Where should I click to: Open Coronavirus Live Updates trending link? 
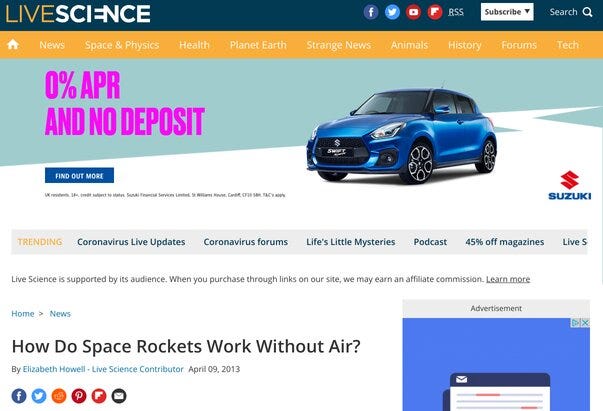coord(131,242)
